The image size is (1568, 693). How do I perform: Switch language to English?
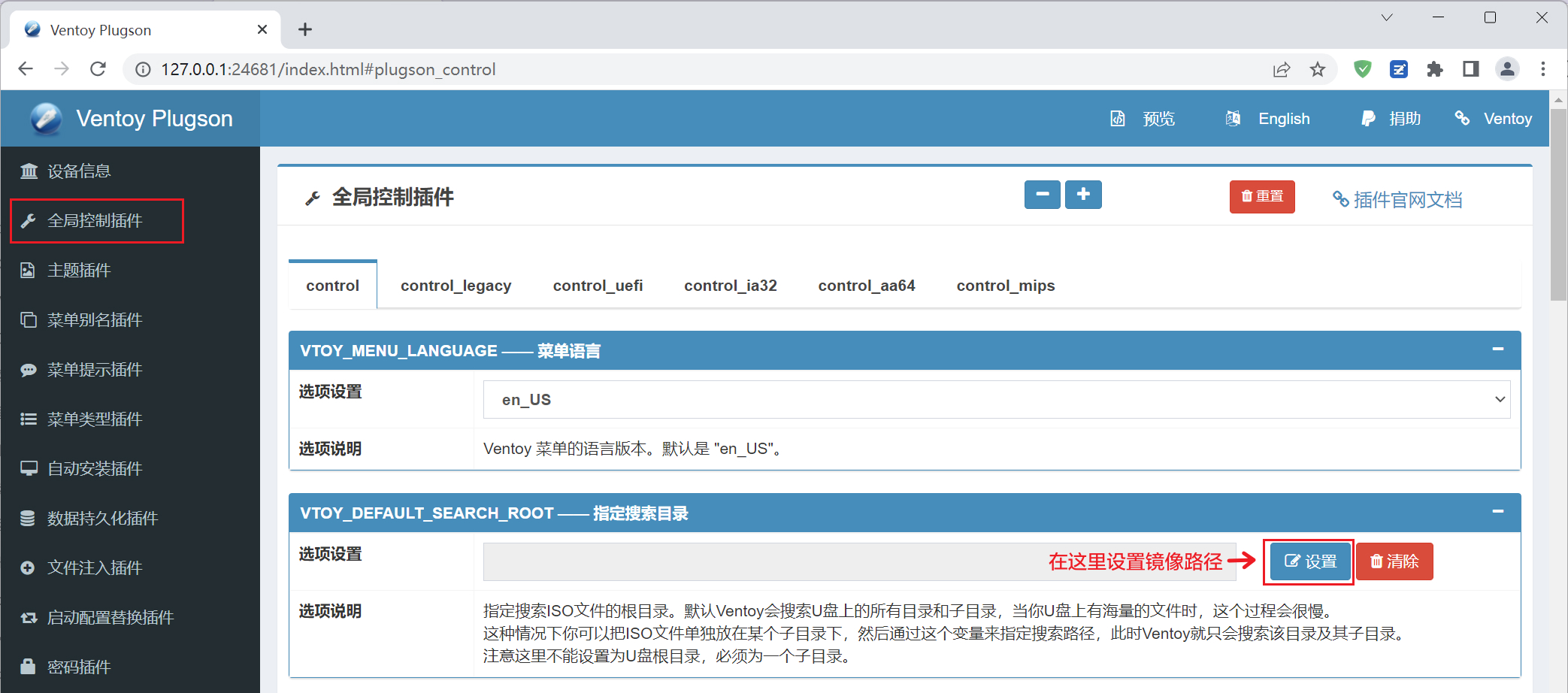(x=1267, y=119)
